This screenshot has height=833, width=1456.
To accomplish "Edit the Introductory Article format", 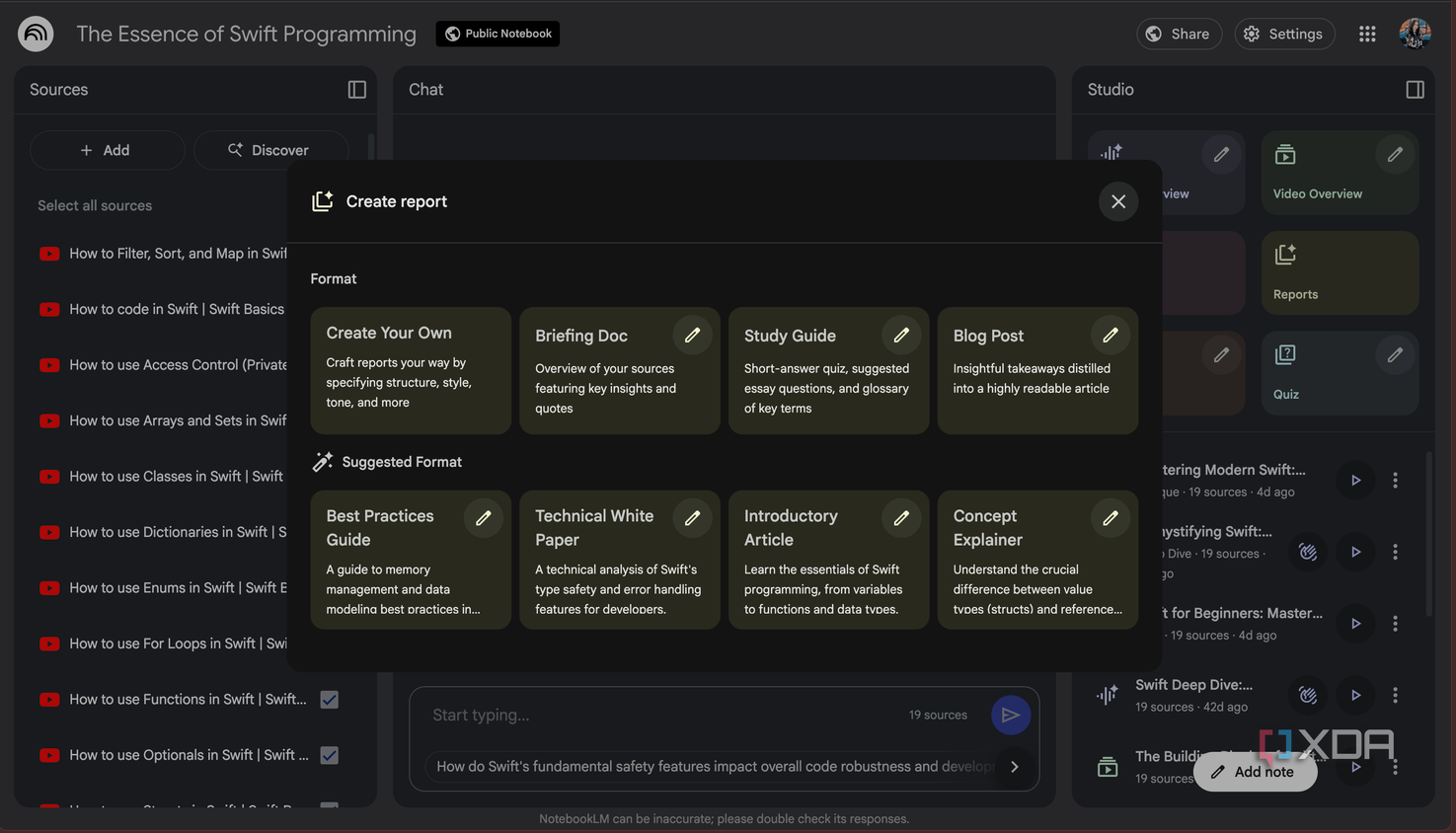I will click(901, 518).
